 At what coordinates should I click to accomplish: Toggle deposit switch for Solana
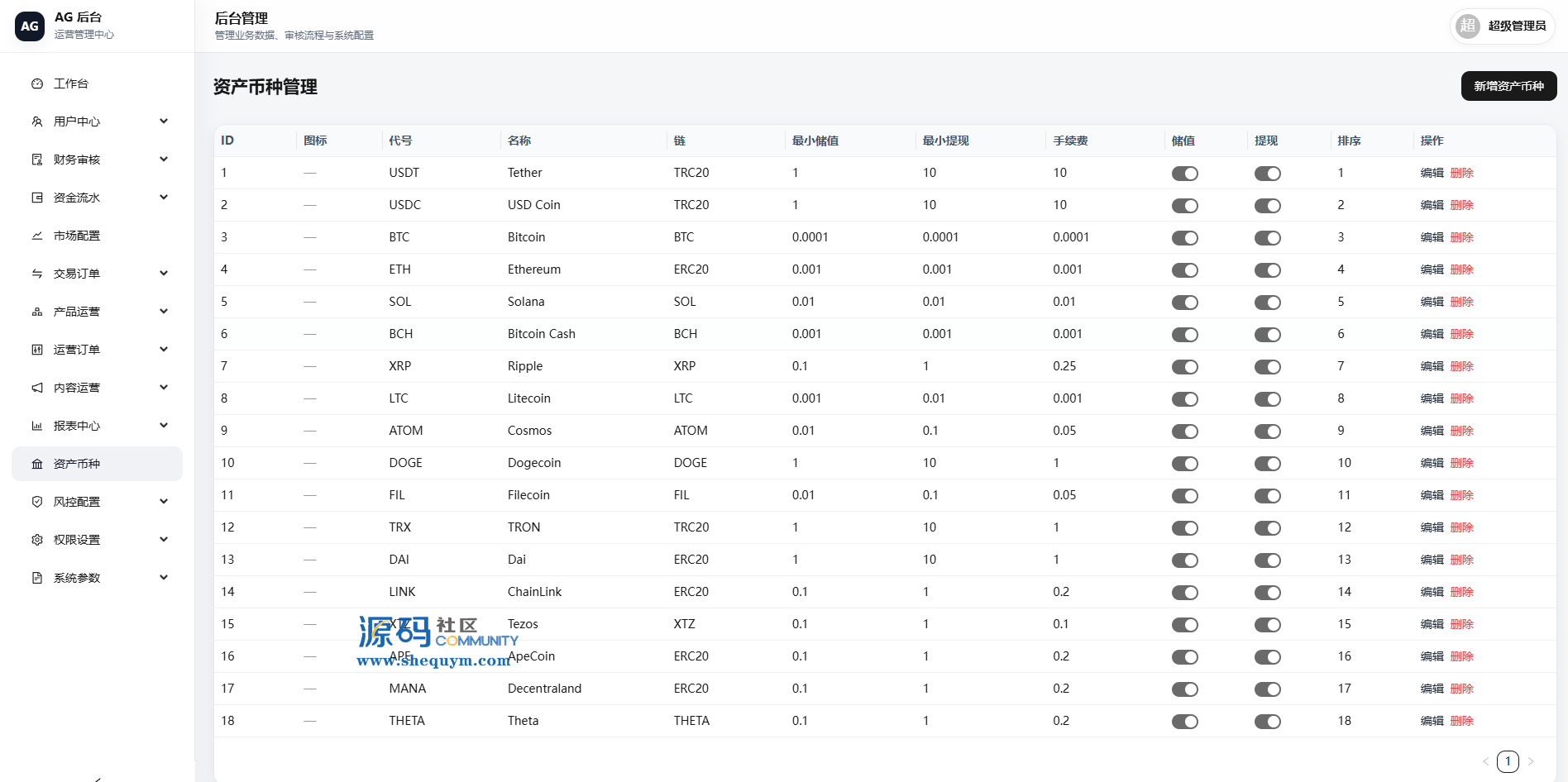click(x=1185, y=303)
